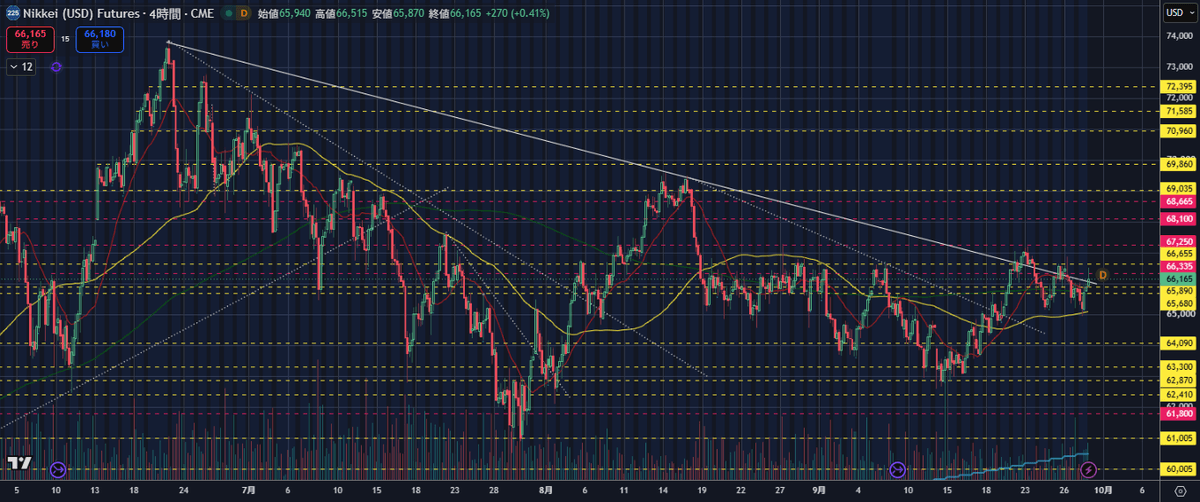Click the green 66,165 current price label

tap(1177, 279)
